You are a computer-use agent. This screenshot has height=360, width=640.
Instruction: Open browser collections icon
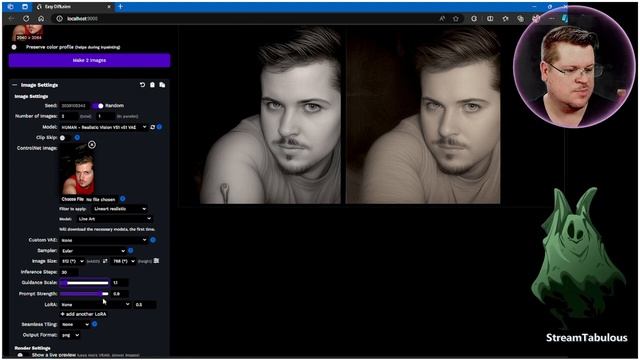(x=520, y=19)
